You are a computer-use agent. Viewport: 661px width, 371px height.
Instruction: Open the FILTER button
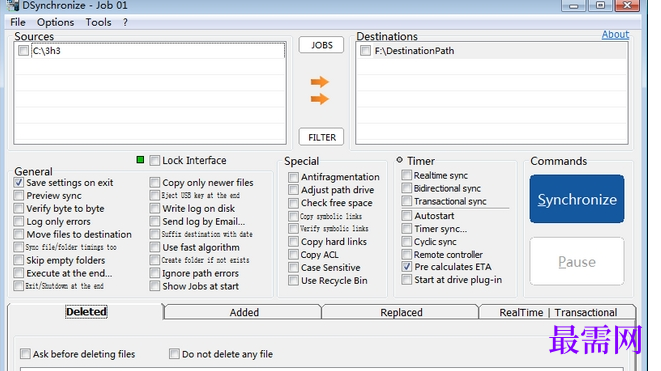[x=321, y=137]
